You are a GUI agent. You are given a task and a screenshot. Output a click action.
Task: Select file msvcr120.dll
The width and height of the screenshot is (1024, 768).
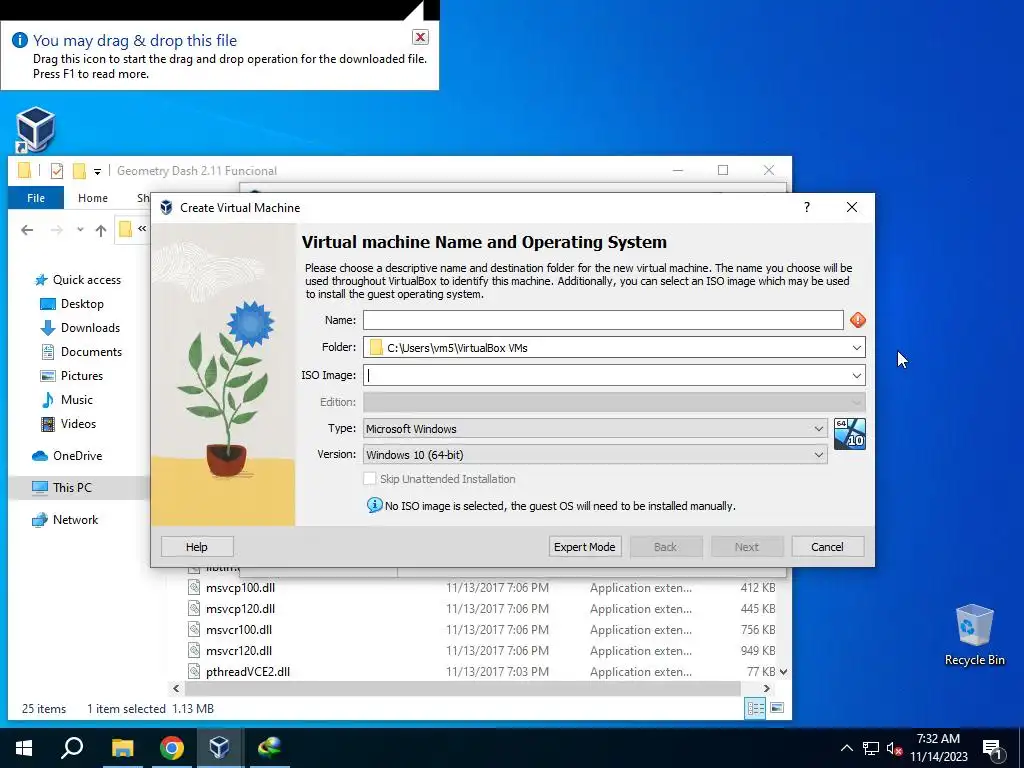click(x=239, y=650)
